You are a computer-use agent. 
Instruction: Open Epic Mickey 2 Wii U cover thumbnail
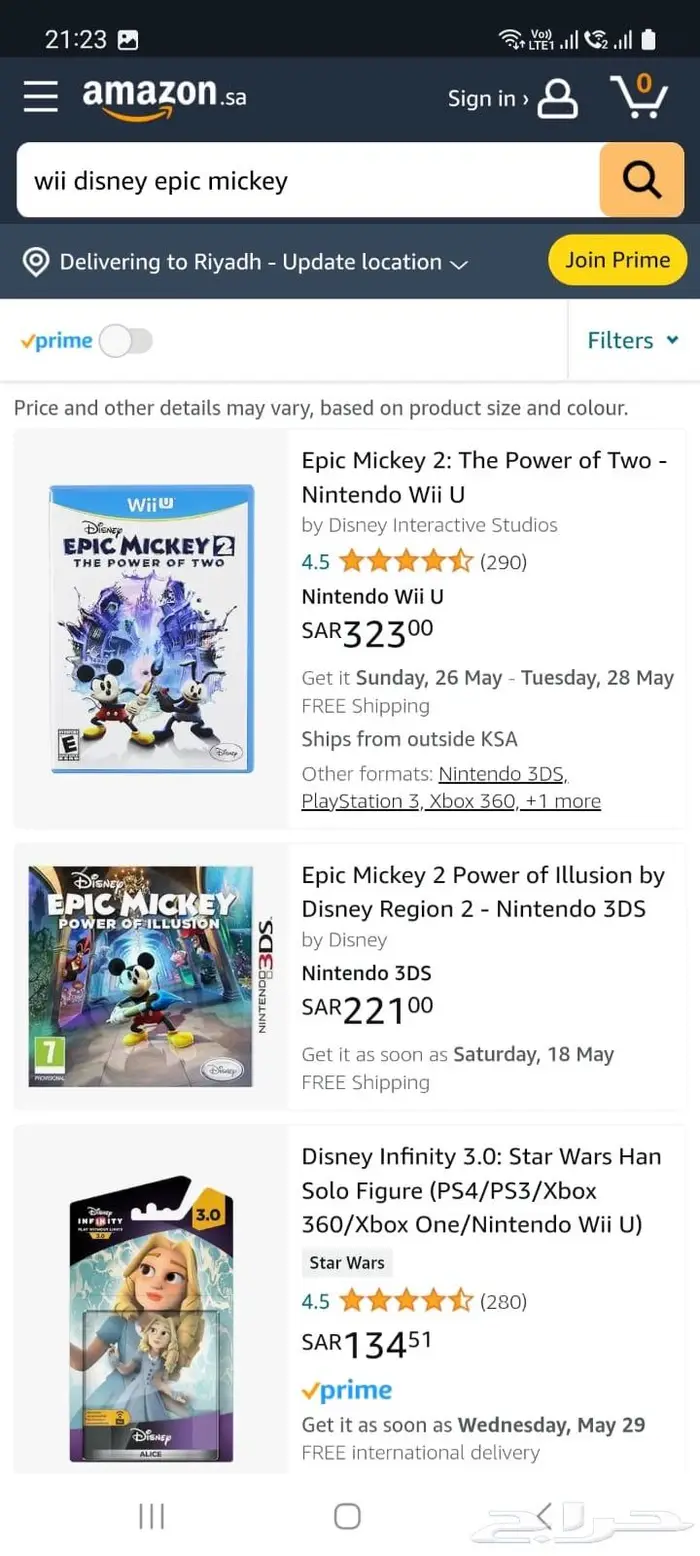[152, 628]
